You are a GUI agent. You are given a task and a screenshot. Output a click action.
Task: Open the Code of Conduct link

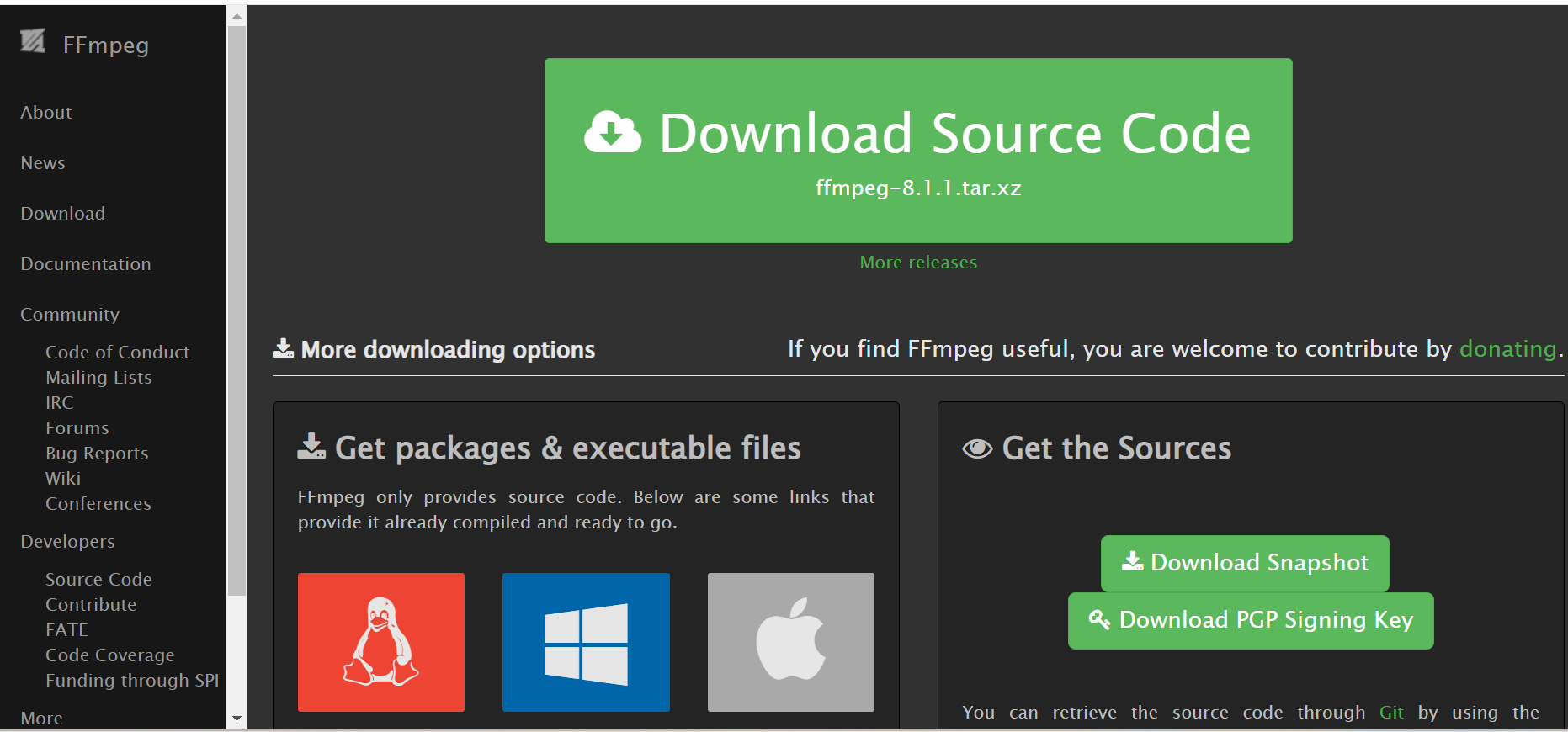(x=118, y=353)
